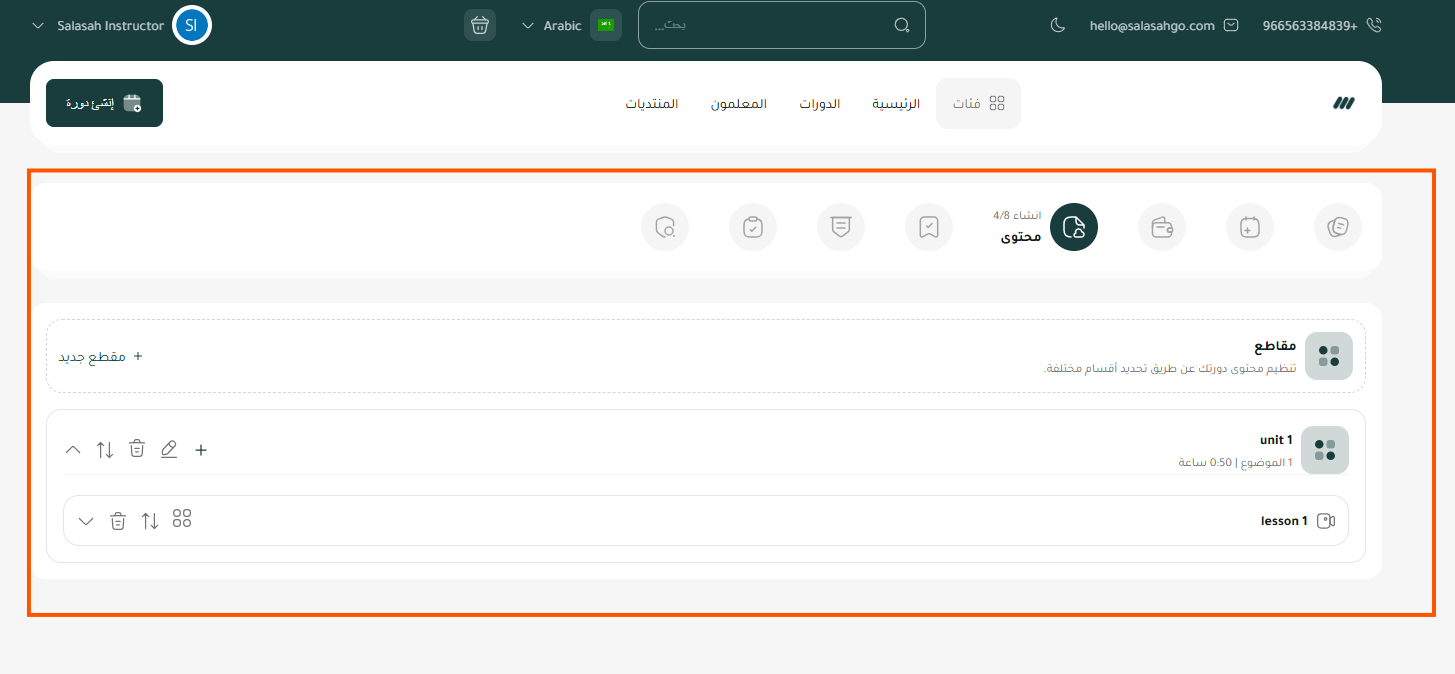Toggle dark mode with the moon icon

tap(1058, 25)
